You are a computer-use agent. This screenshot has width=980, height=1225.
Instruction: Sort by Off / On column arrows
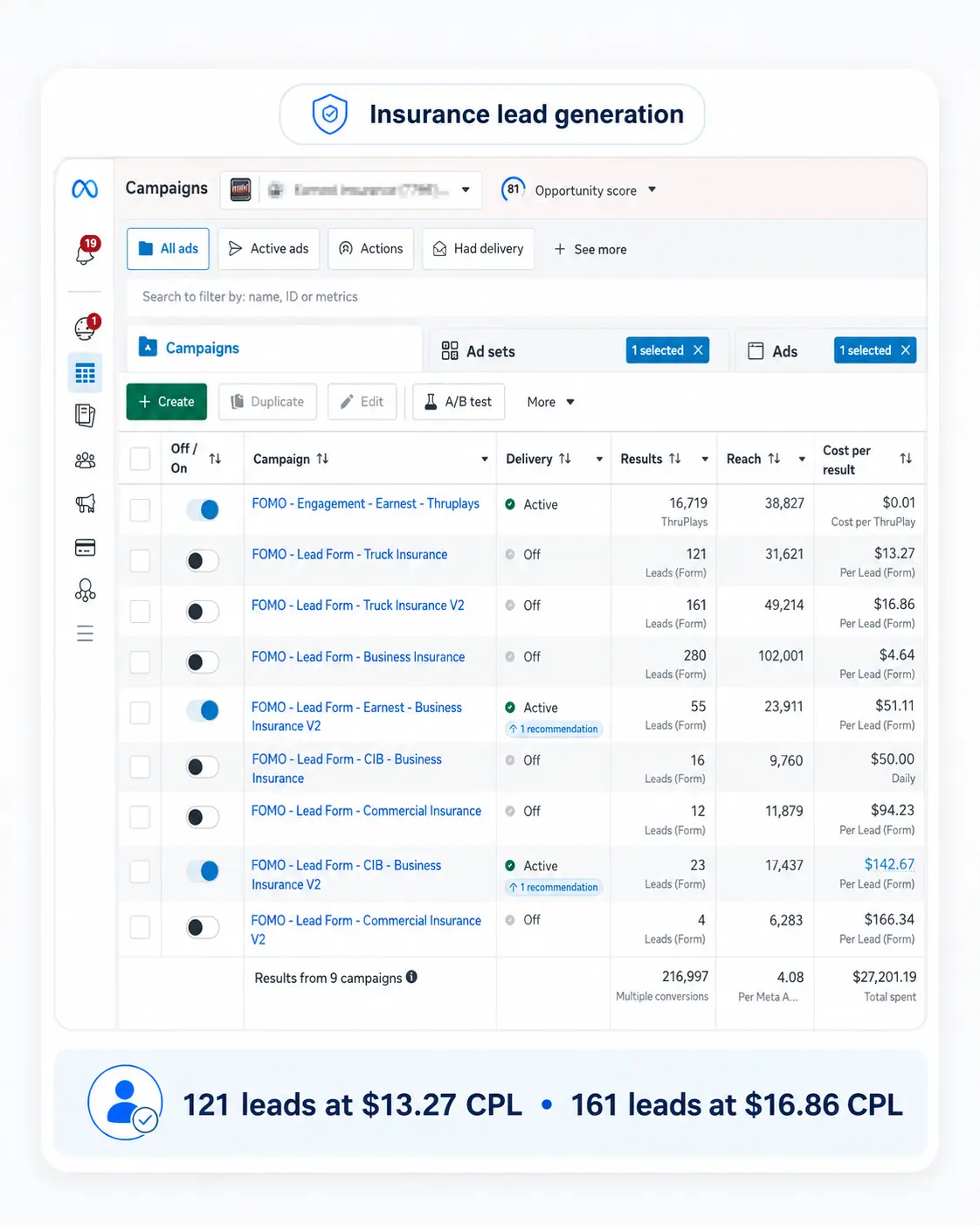click(x=215, y=459)
